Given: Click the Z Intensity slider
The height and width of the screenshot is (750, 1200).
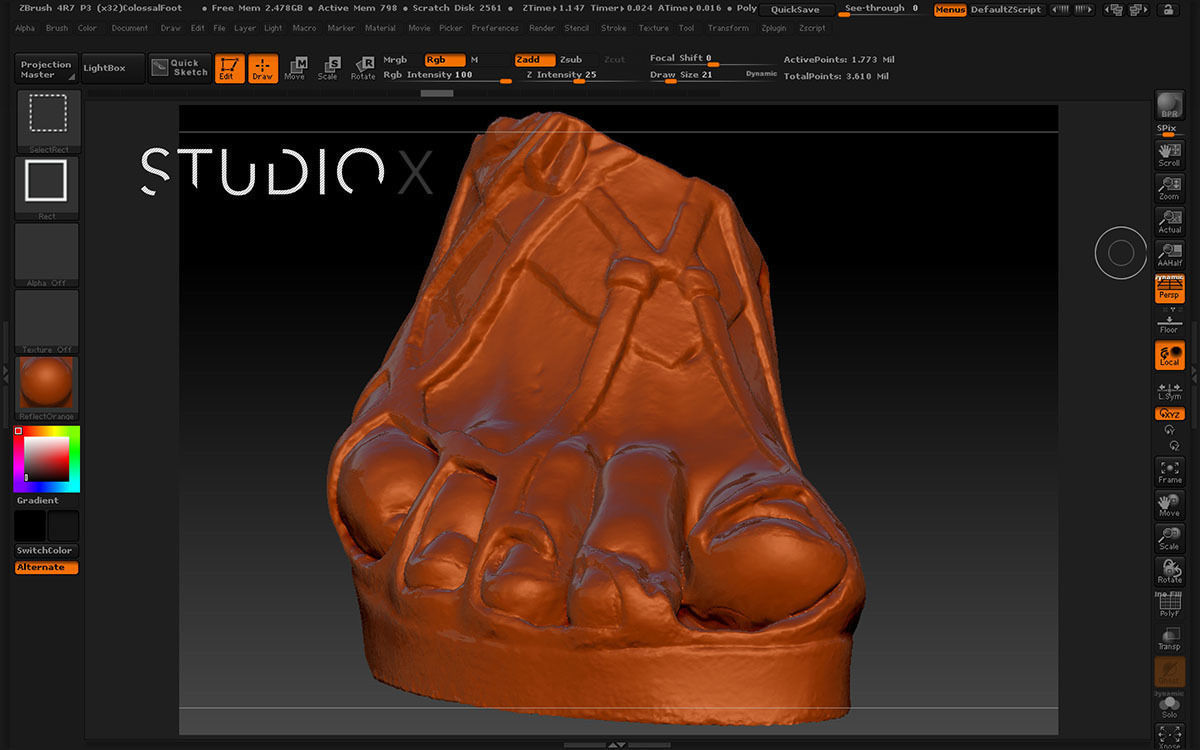Looking at the screenshot, I should coord(580,75).
